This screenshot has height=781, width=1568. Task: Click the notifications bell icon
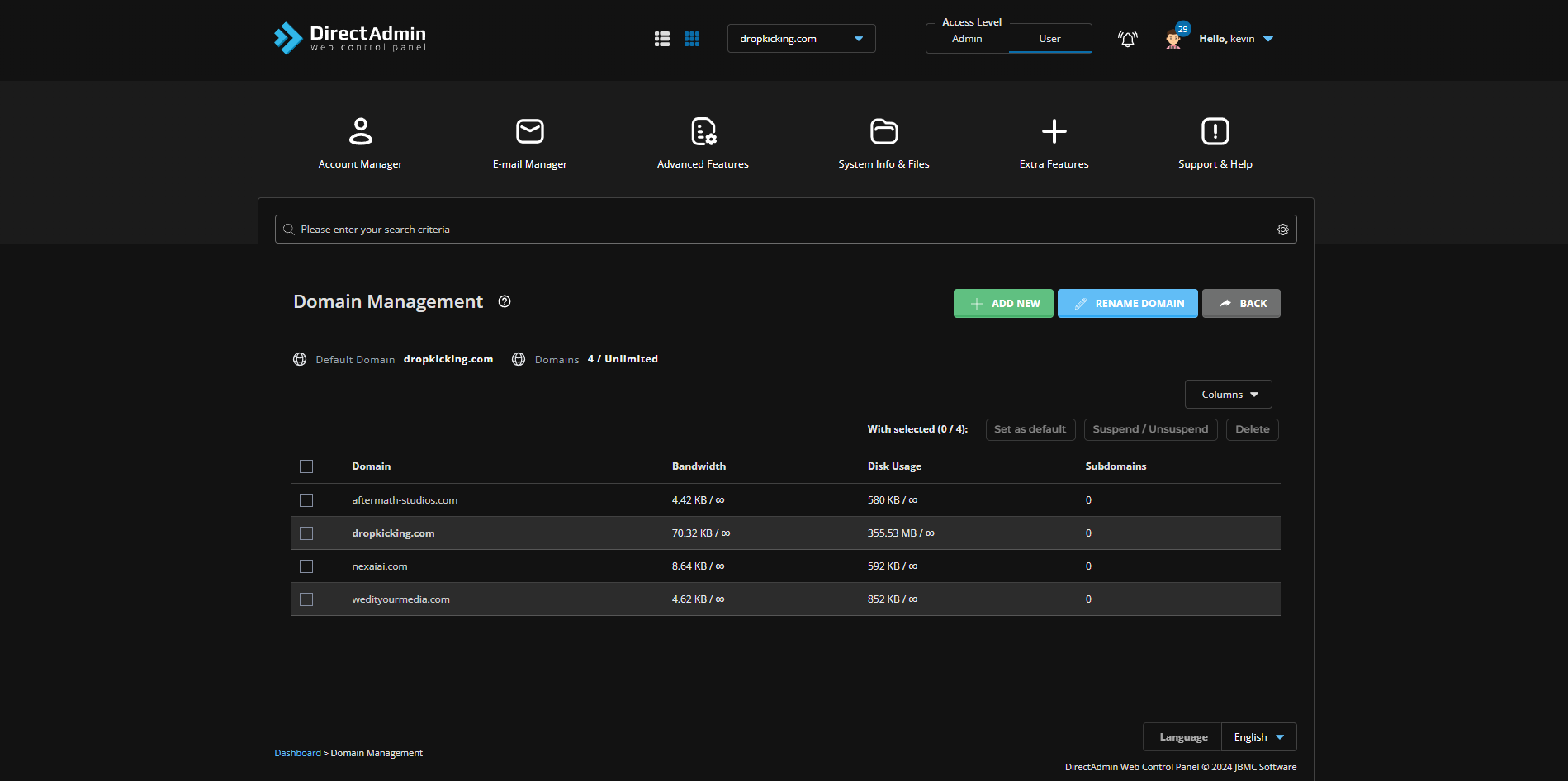coord(1127,39)
